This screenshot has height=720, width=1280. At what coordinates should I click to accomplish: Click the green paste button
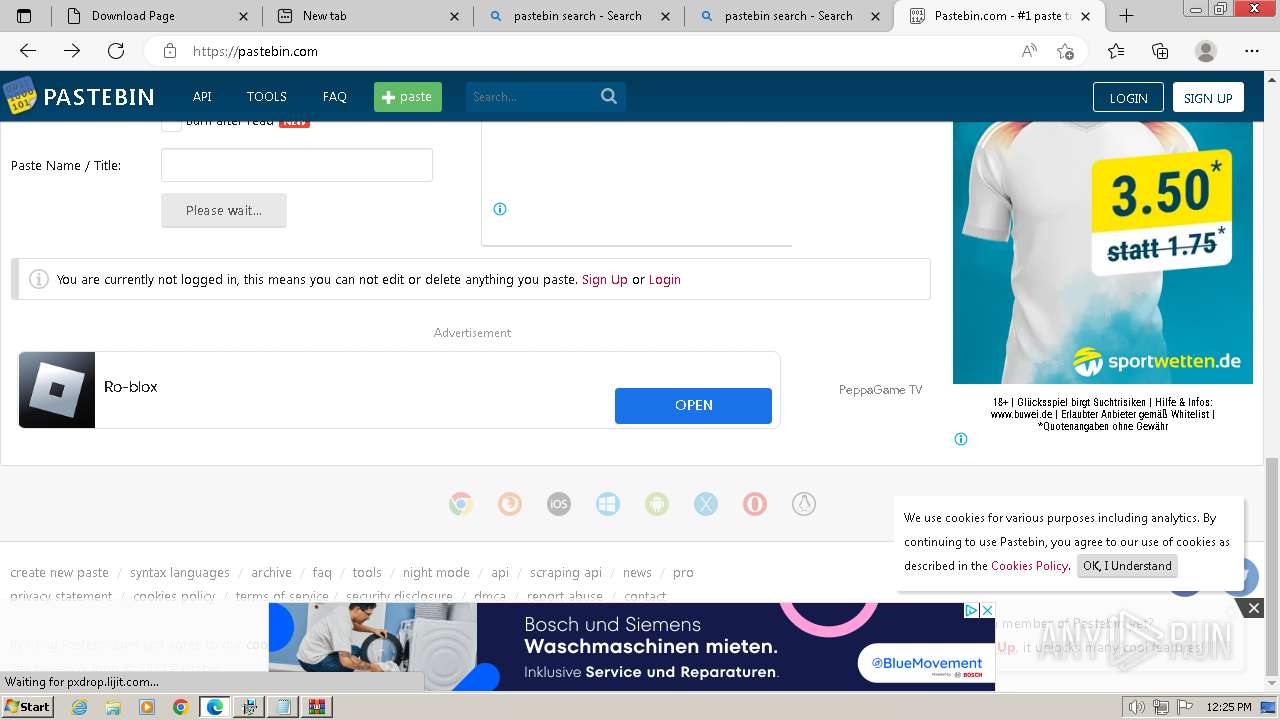(x=408, y=96)
